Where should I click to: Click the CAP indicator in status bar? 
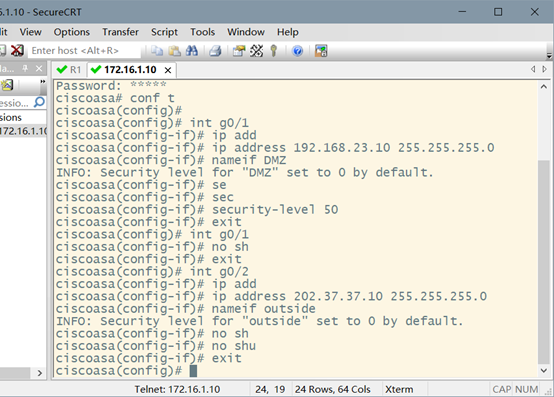502,389
